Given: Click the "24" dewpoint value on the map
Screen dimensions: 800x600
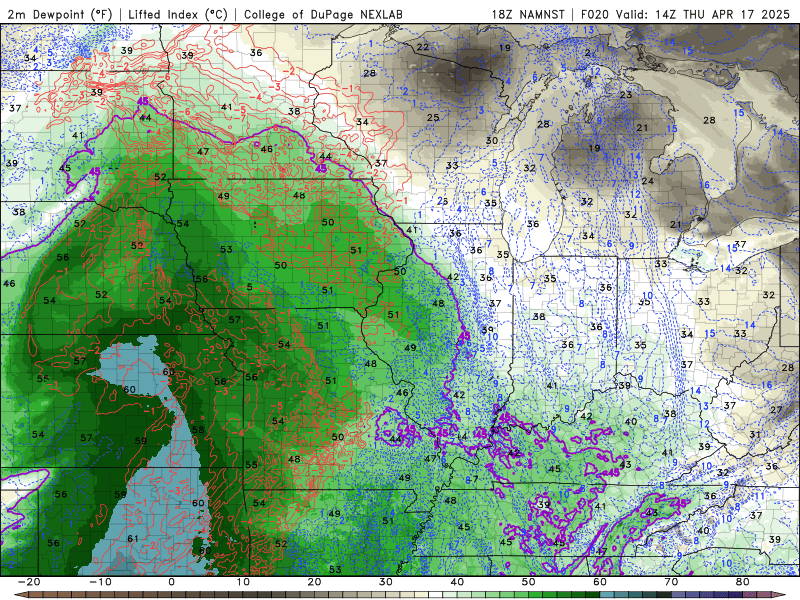Looking at the screenshot, I should point(647,181).
